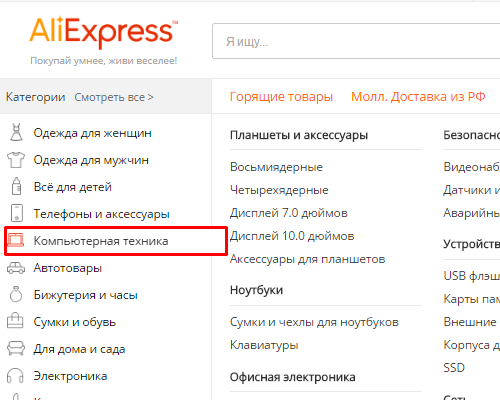Click the car icon for Автотовары
This screenshot has width=500, height=400.
(x=16, y=268)
